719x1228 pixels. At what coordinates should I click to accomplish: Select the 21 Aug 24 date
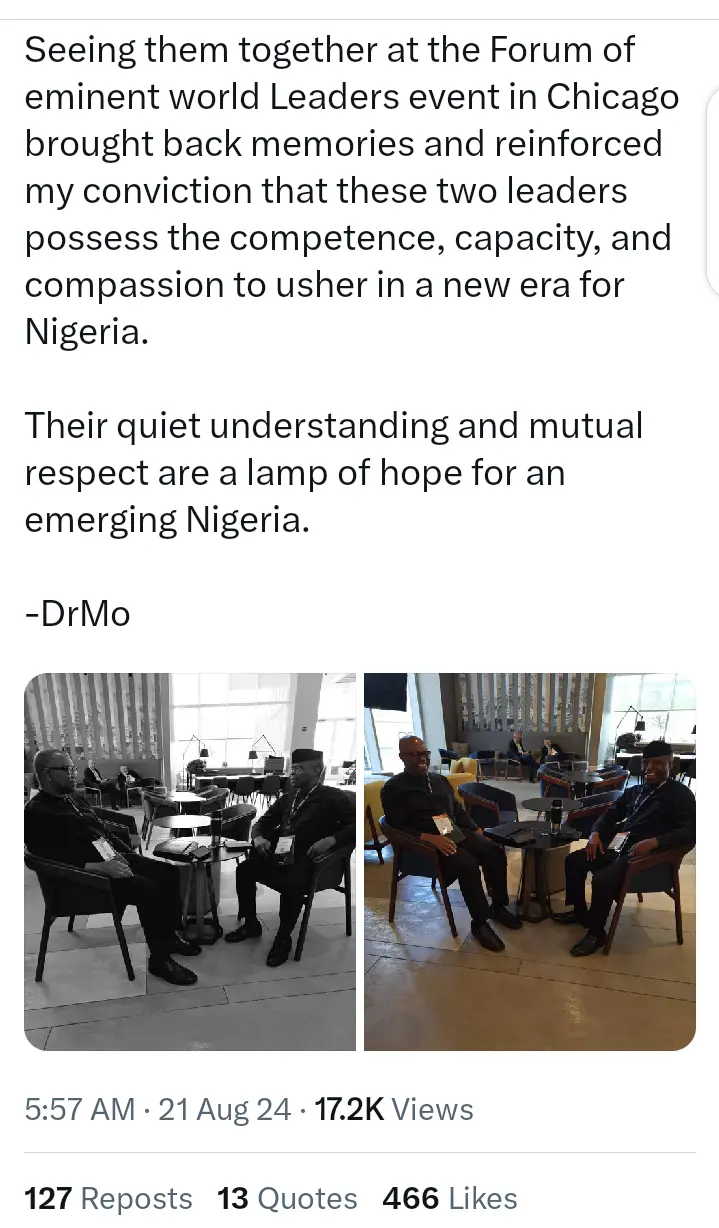click(224, 1109)
